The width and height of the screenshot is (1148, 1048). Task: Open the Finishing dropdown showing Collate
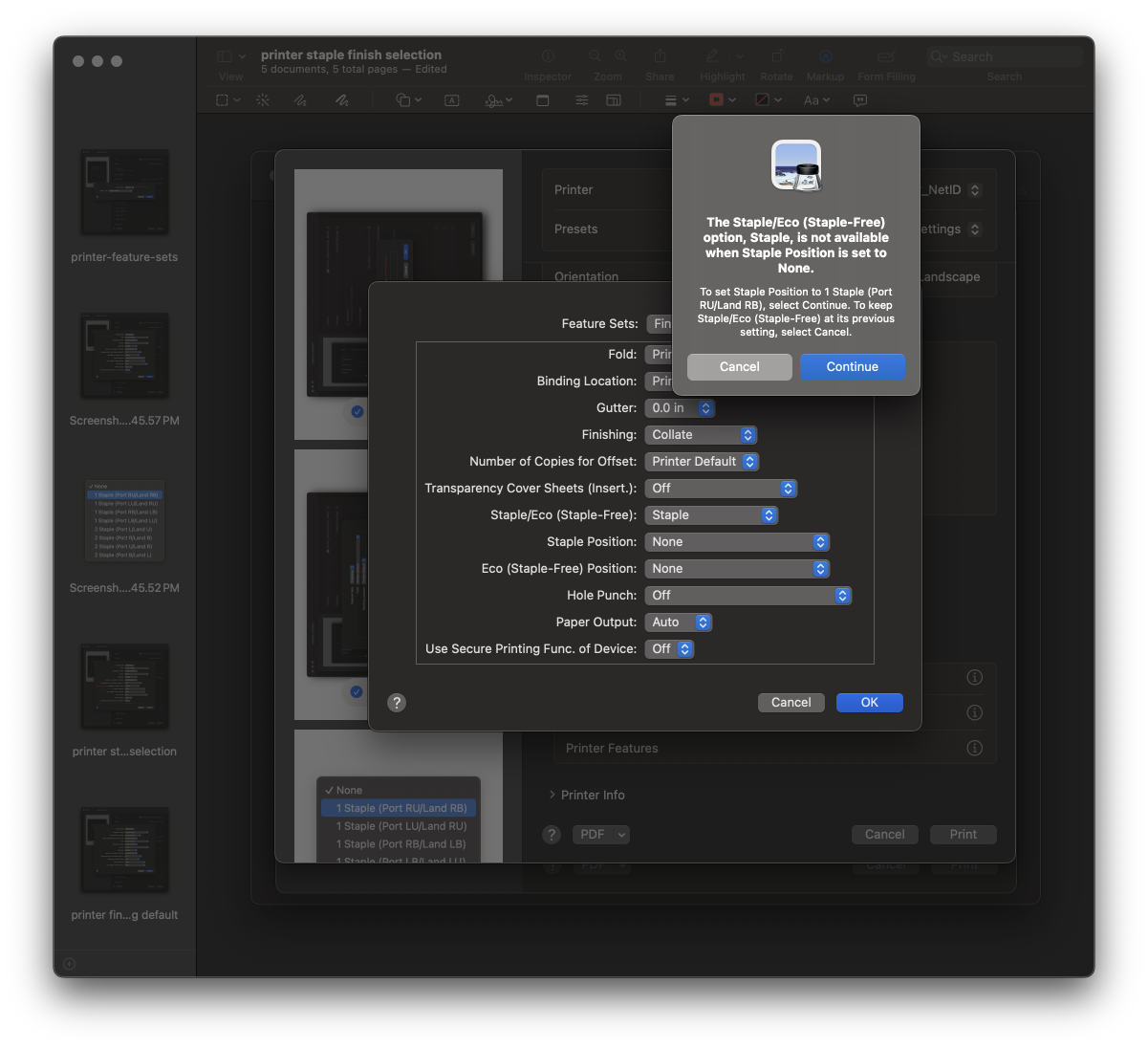(x=701, y=434)
